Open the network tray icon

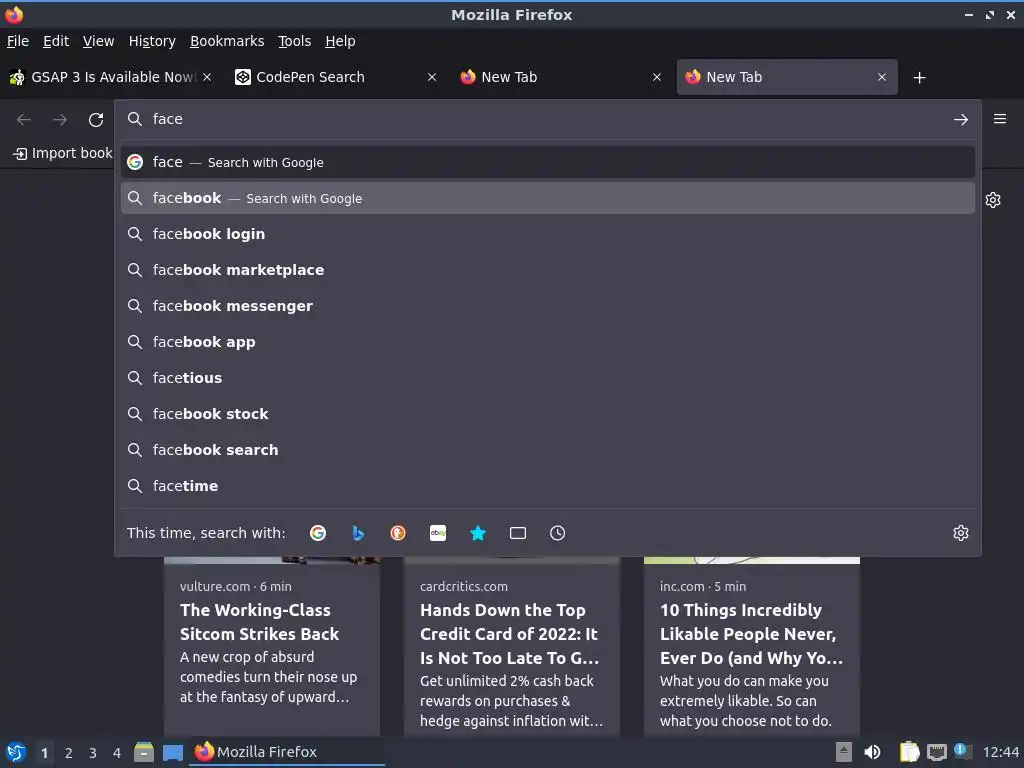pyautogui.click(x=936, y=752)
